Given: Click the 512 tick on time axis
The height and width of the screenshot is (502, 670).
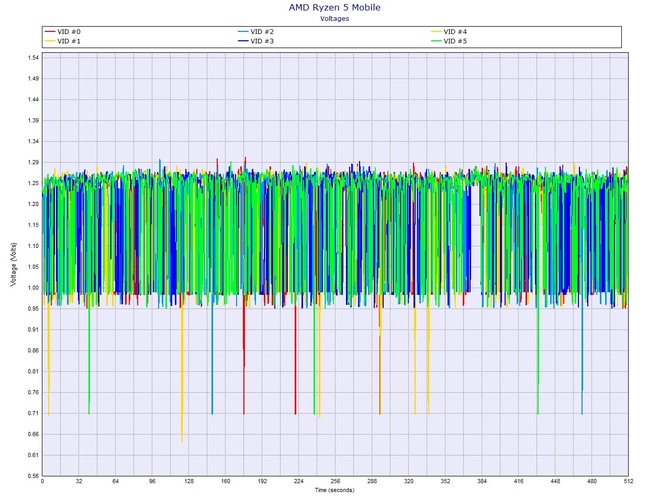Looking at the screenshot, I should [x=628, y=481].
